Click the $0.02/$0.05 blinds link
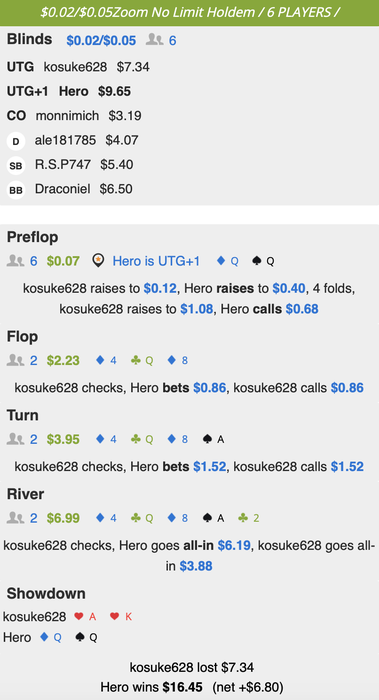Image resolution: width=379 pixels, height=700 pixels. 101,41
